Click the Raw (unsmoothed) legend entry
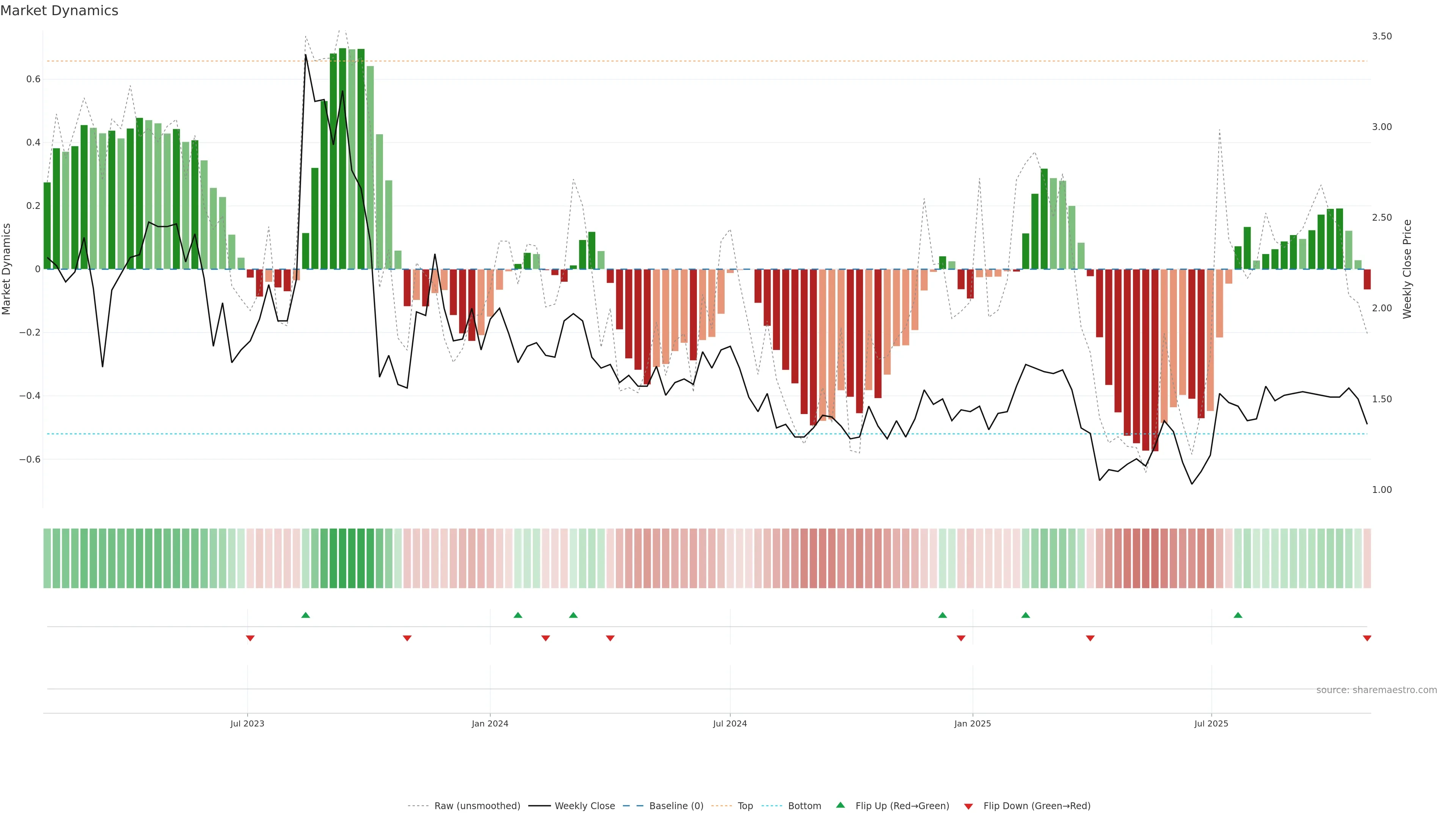Screen dimensions: 1456x819 [477, 806]
